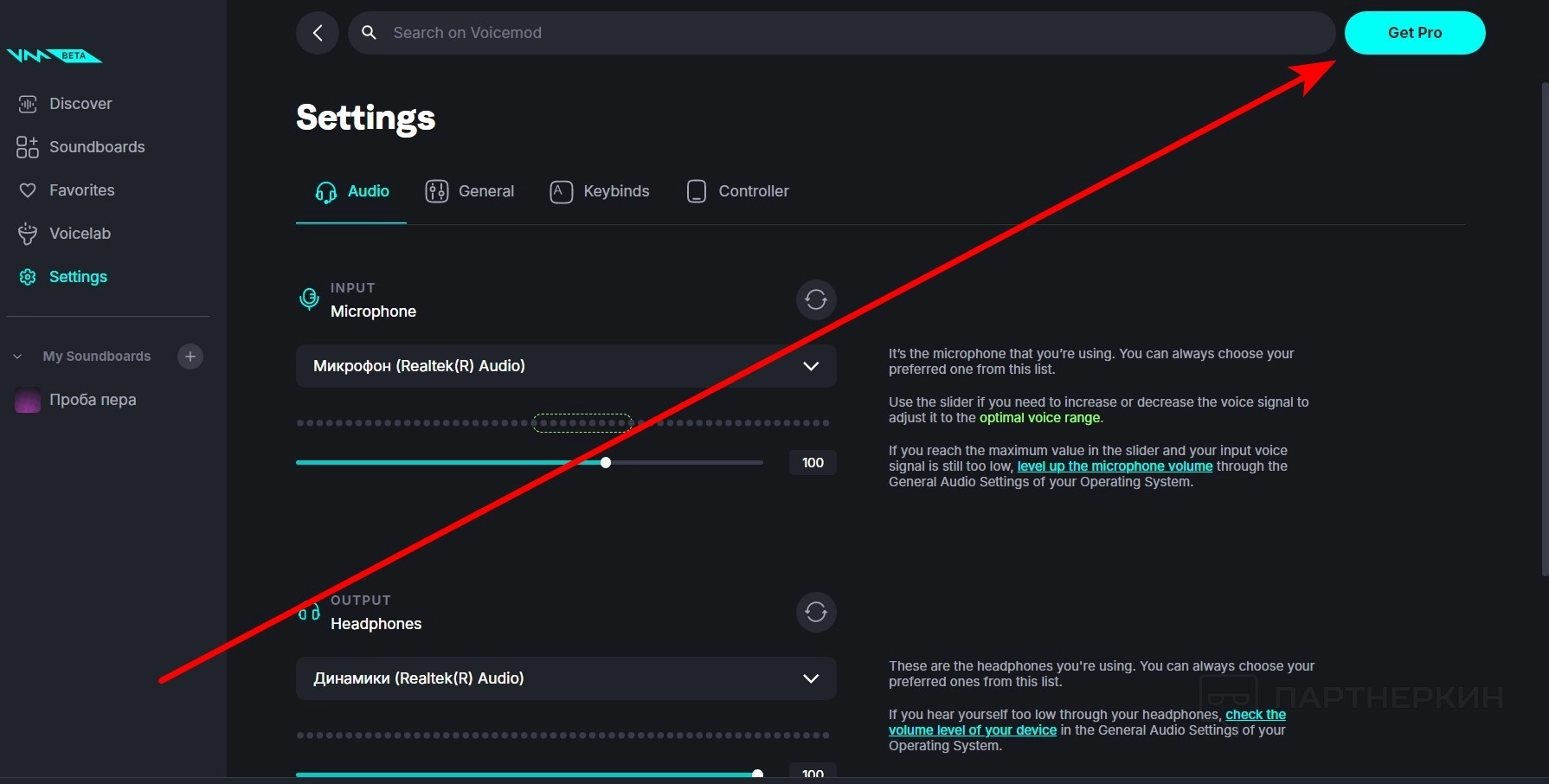1549x784 pixels.
Task: Add a new soundboard with plus icon
Action: pos(190,357)
